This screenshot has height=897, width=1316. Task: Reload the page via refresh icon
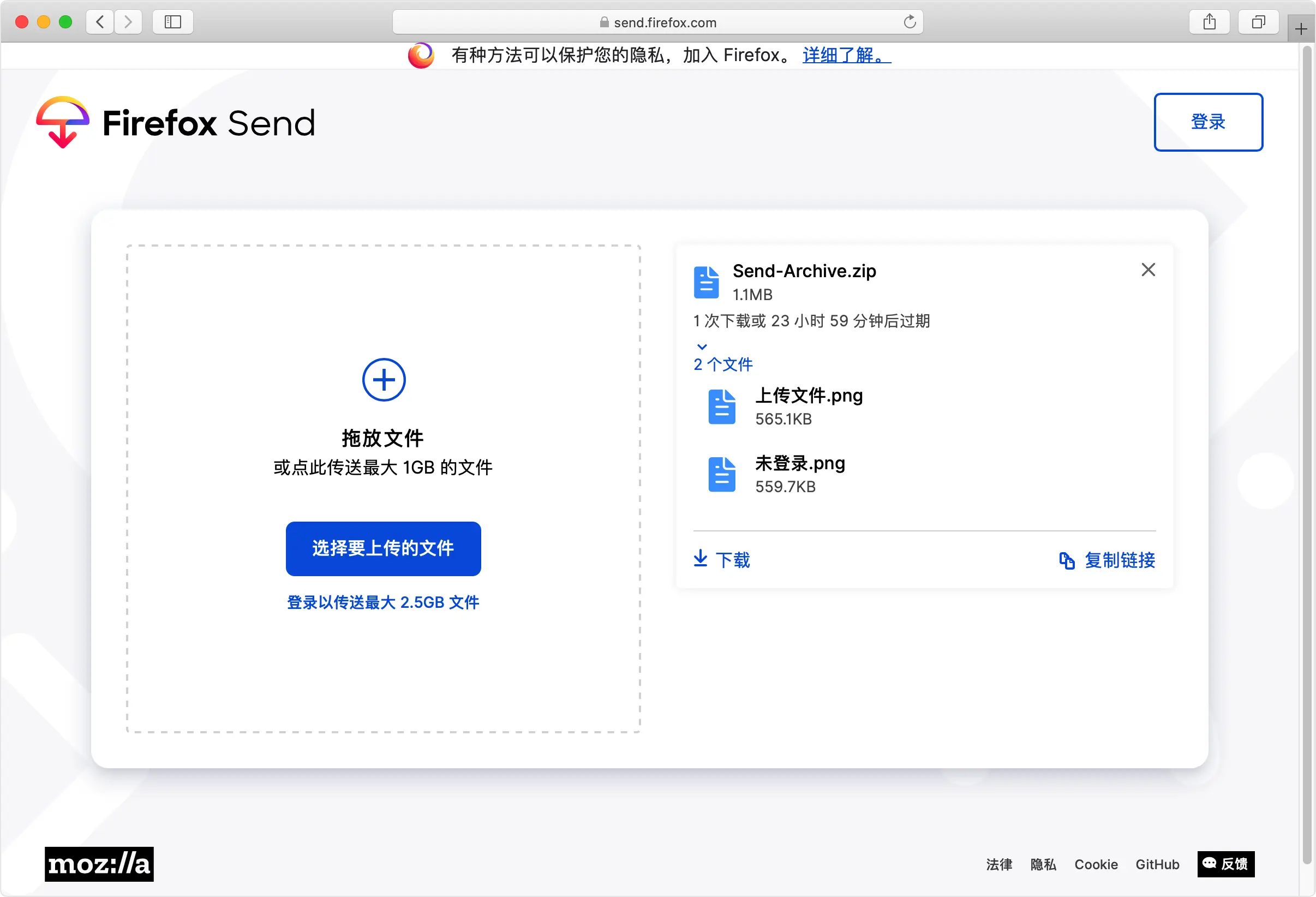pyautogui.click(x=910, y=22)
